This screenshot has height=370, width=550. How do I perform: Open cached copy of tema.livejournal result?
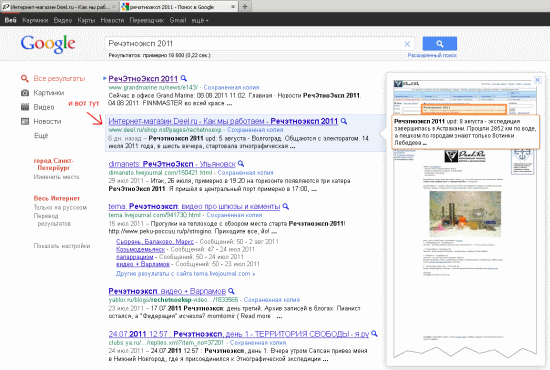click(234, 215)
